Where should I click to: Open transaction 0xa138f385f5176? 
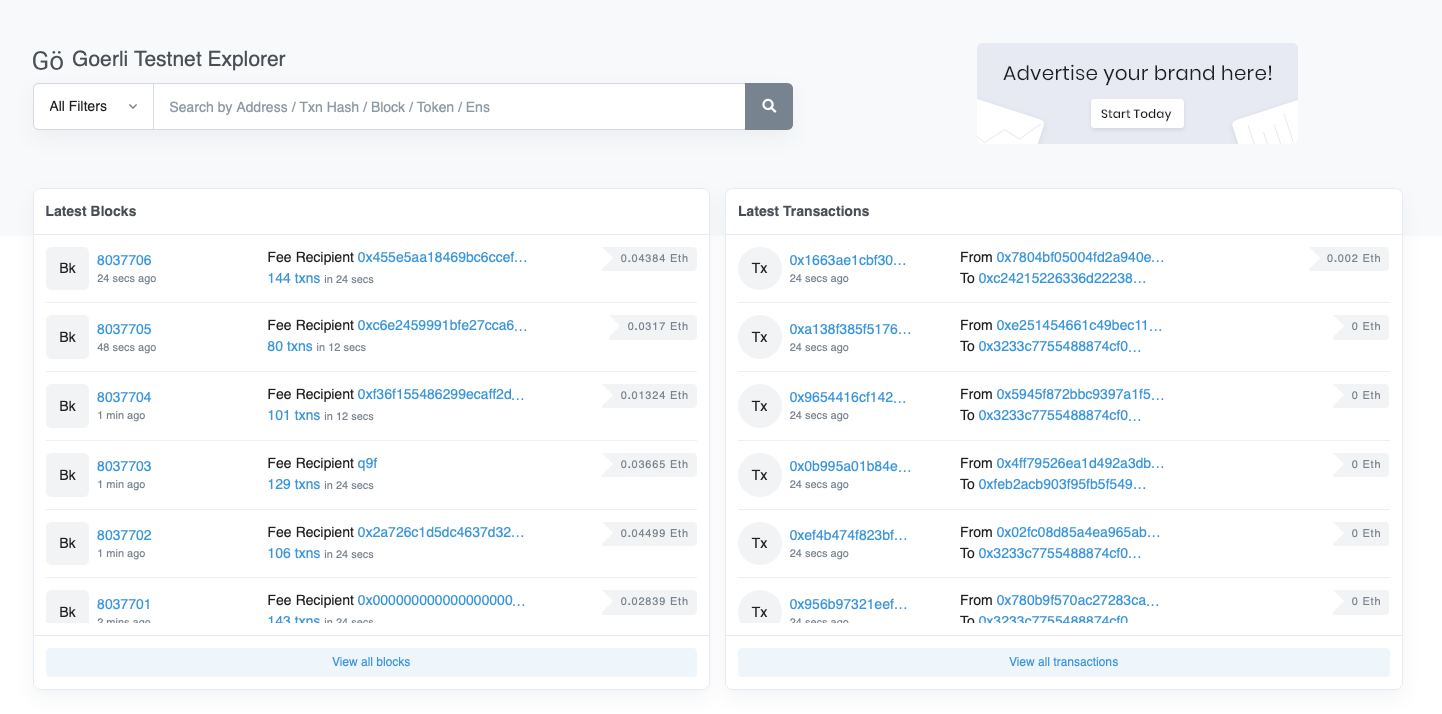(x=851, y=329)
